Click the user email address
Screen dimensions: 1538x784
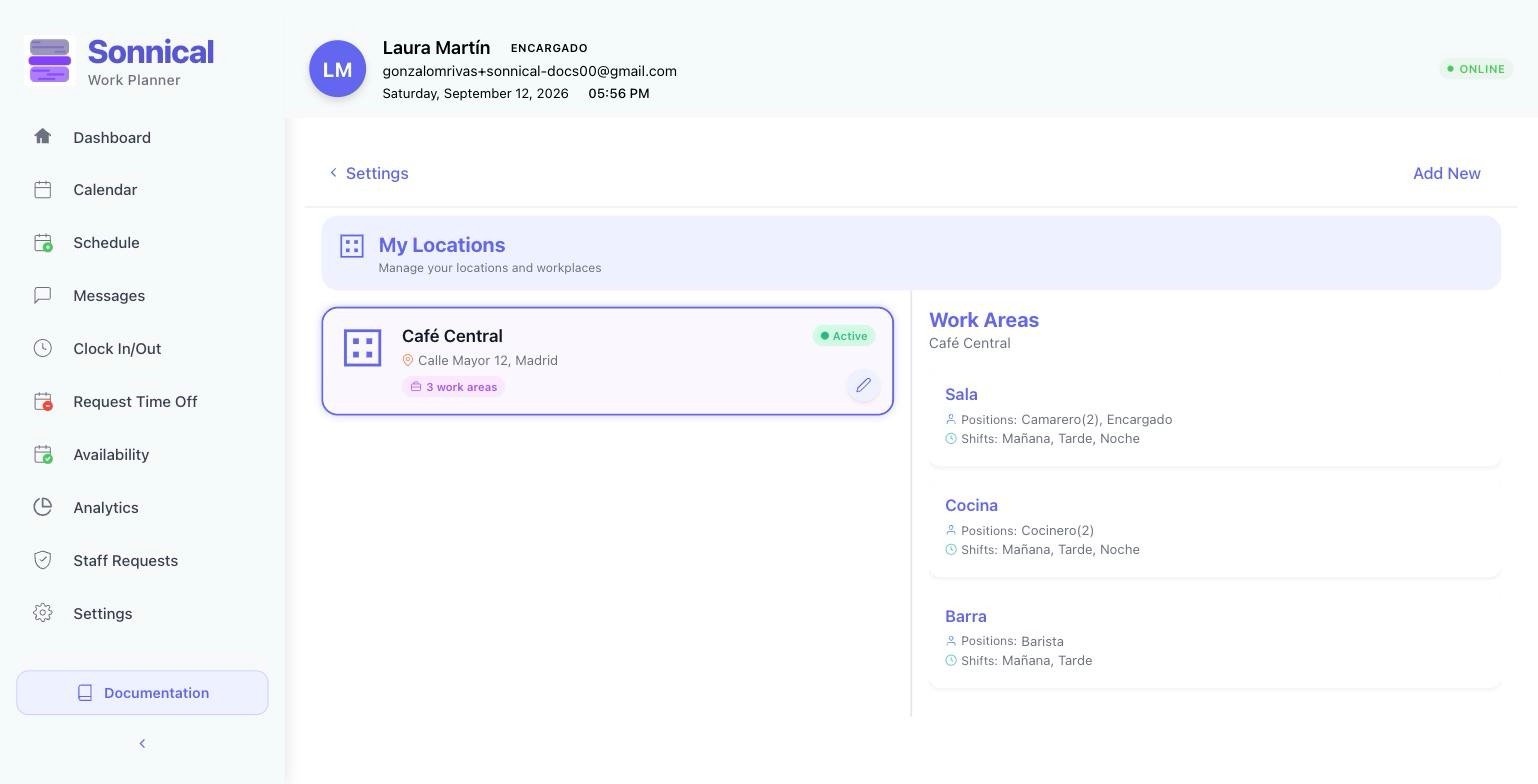[529, 71]
